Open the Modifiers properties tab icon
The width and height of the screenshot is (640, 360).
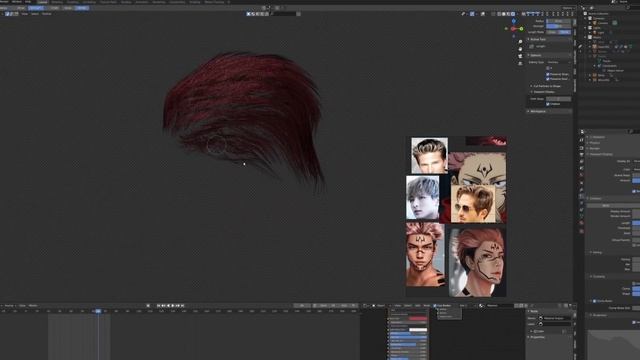[582, 189]
